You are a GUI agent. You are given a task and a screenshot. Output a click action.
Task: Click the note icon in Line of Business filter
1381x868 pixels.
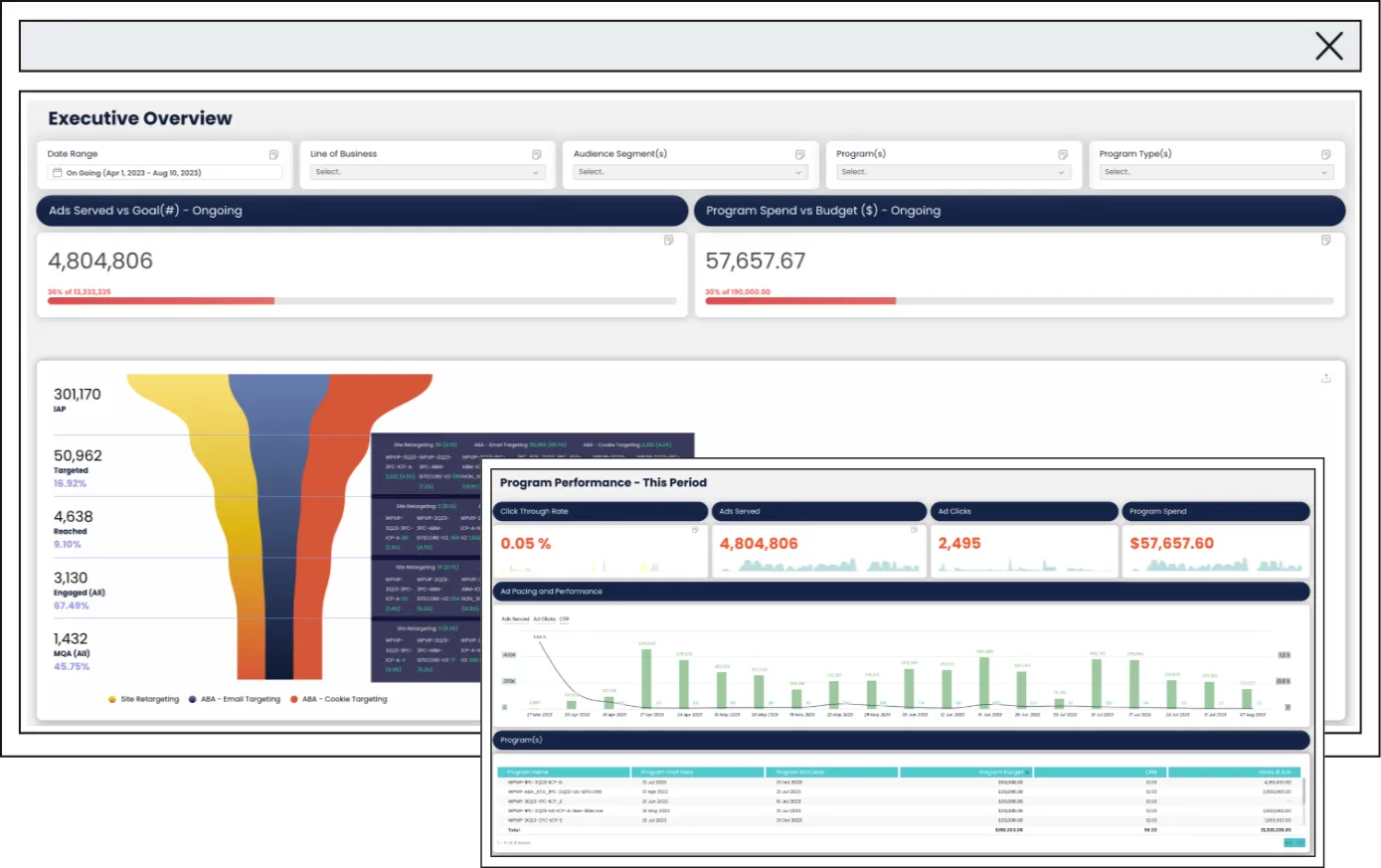[537, 155]
